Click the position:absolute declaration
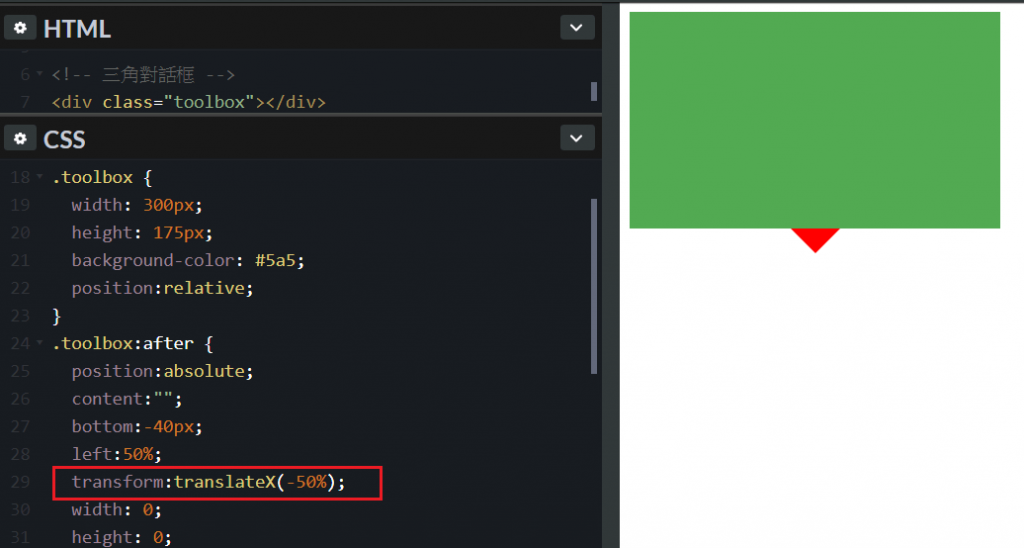The image size is (1024, 548). click(163, 371)
